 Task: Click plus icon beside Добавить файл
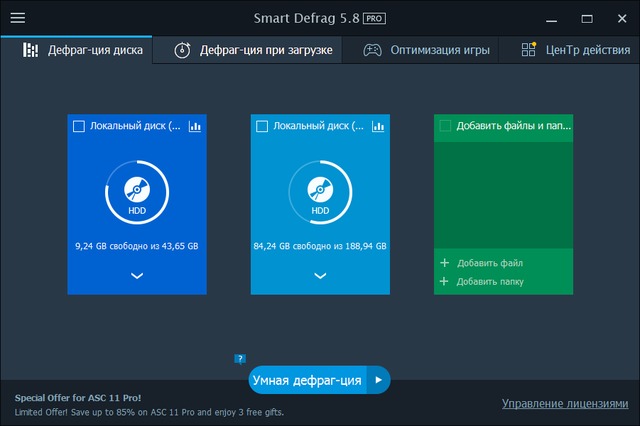(444, 263)
